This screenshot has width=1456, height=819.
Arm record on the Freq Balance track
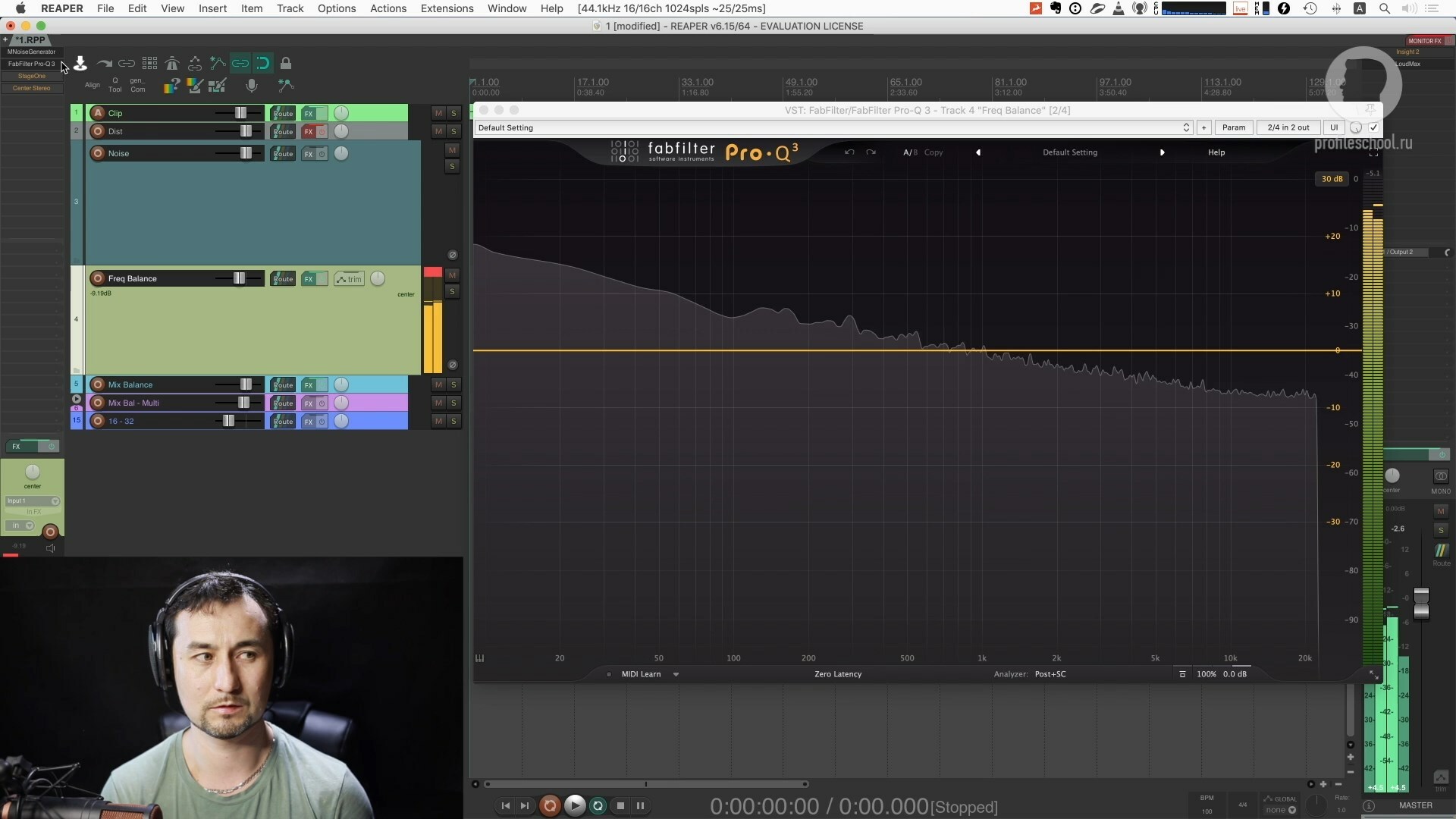tap(98, 278)
